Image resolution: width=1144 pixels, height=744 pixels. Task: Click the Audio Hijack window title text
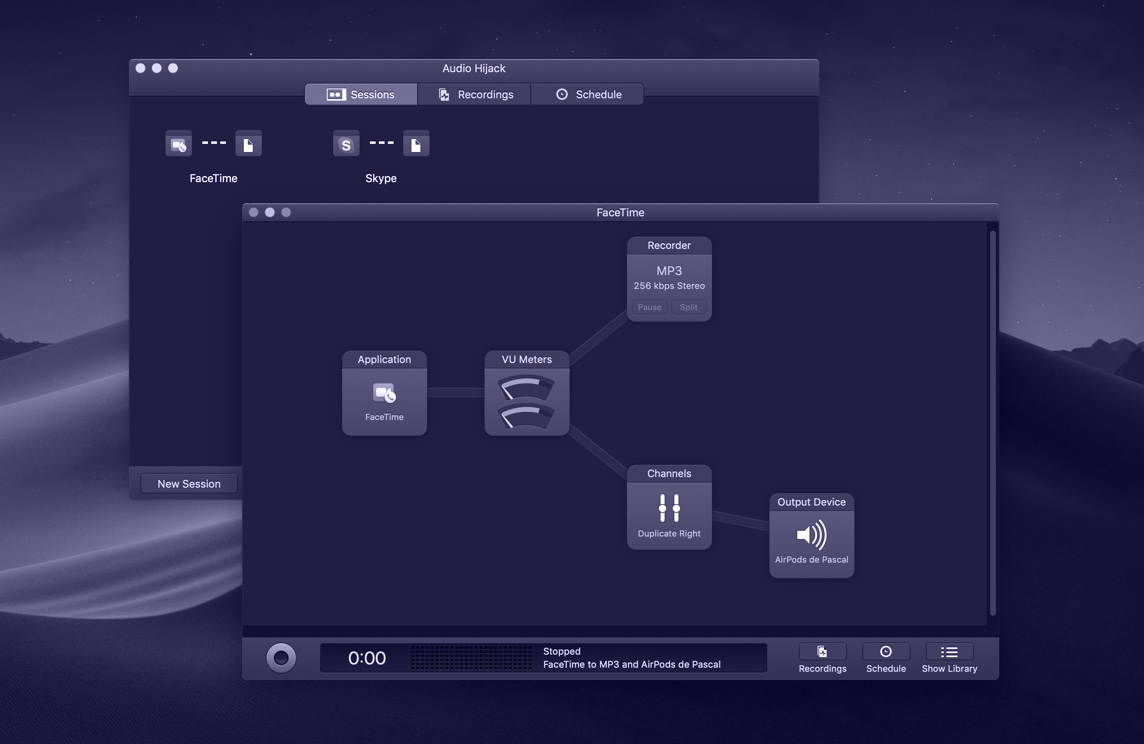point(474,68)
